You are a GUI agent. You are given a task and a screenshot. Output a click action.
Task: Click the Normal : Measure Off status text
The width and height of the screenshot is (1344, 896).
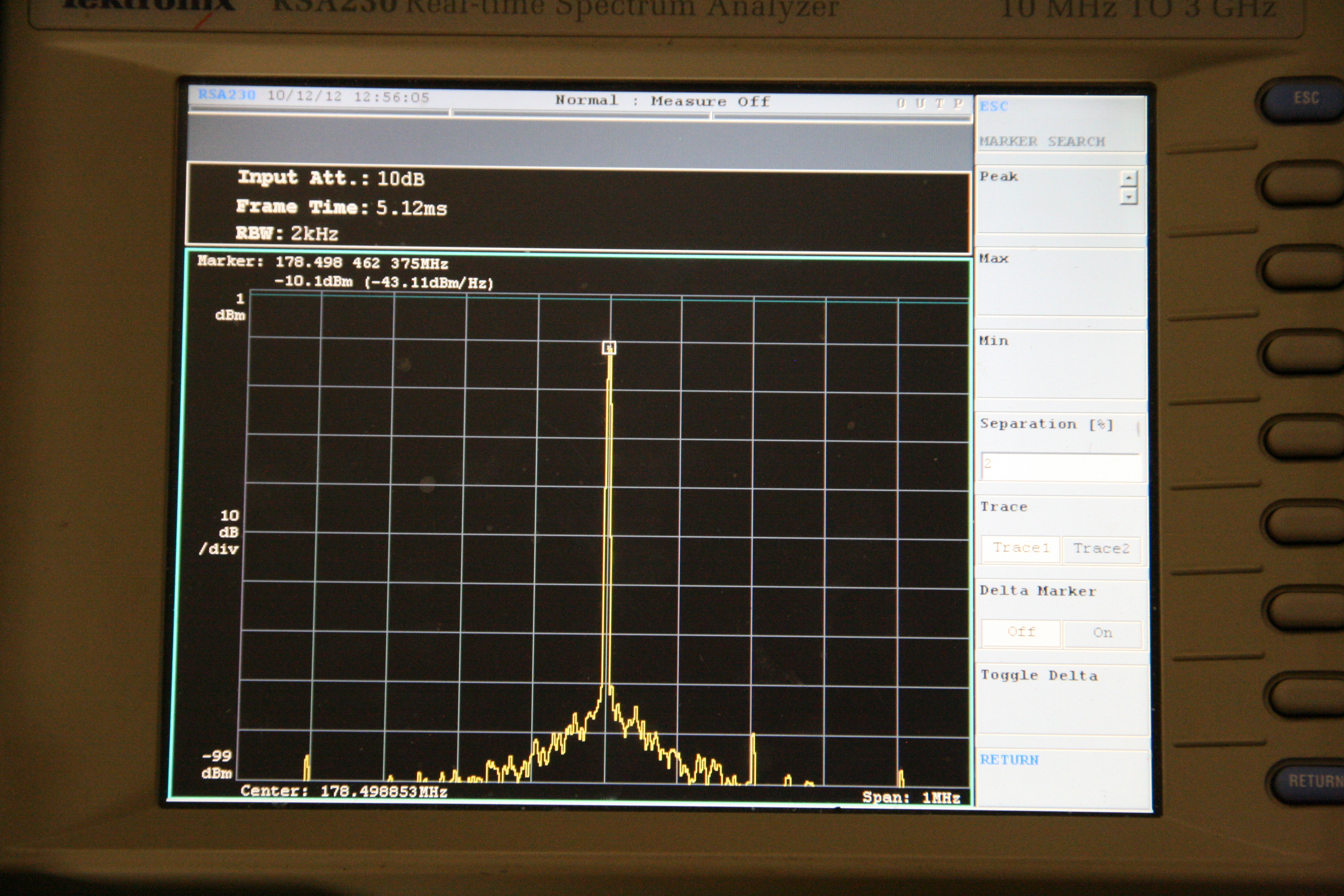click(662, 101)
